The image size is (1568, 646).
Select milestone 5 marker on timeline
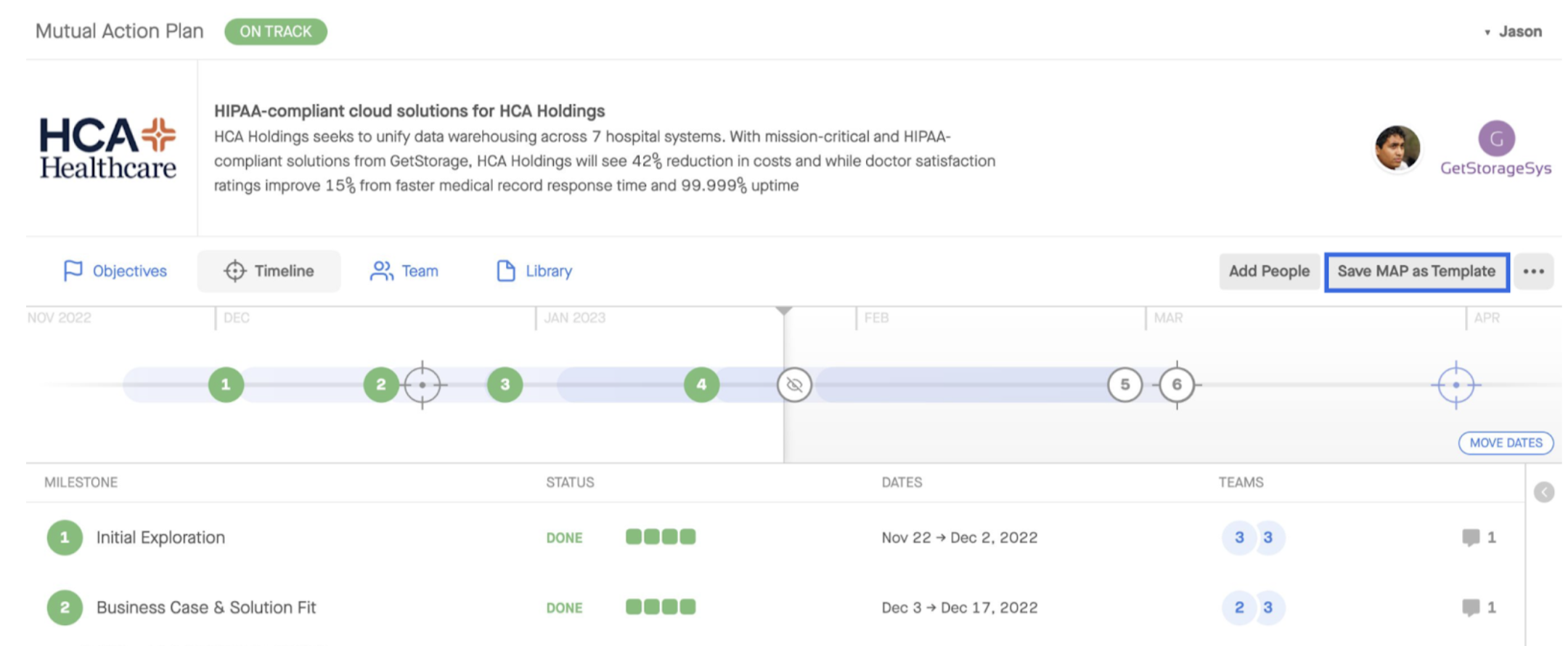click(x=1124, y=385)
